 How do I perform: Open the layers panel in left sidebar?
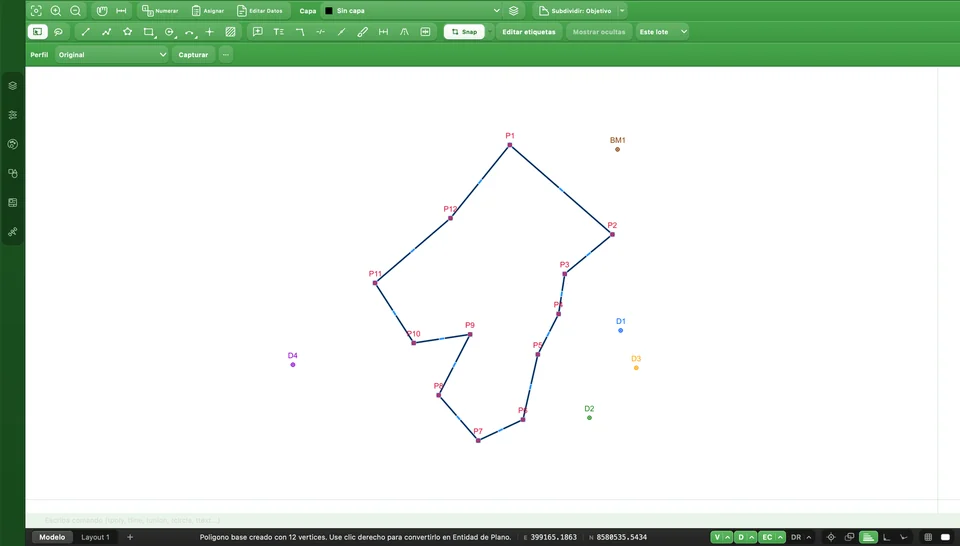point(13,86)
